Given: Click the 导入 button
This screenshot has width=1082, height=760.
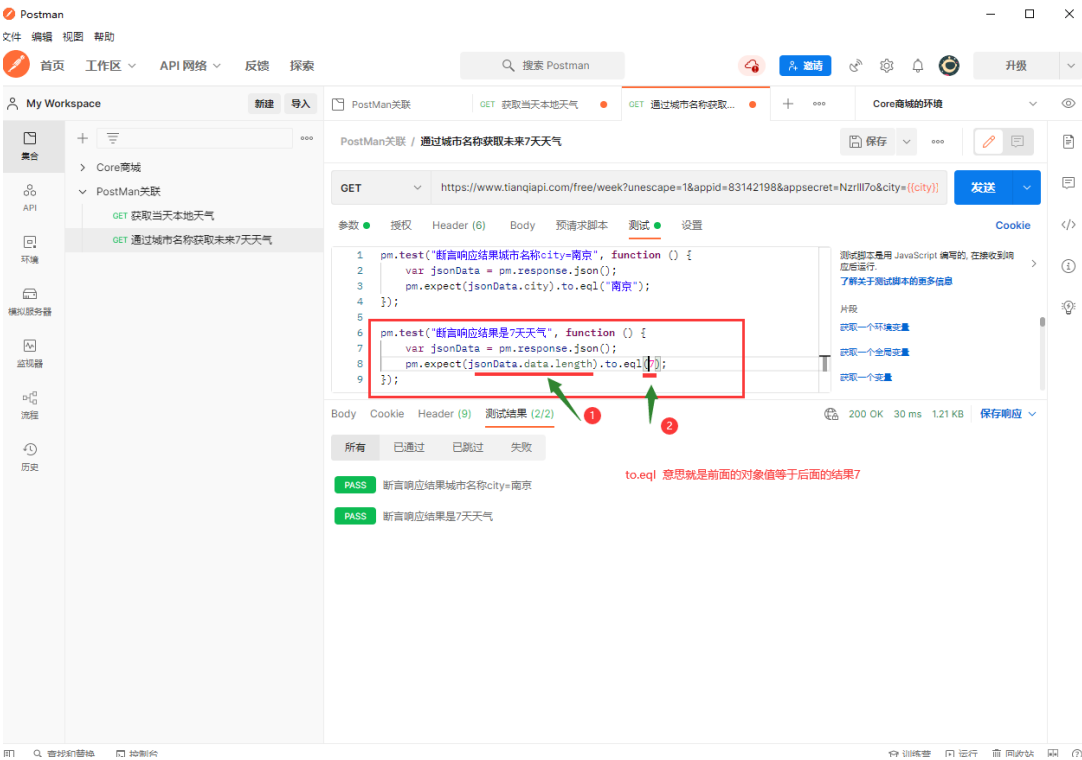Looking at the screenshot, I should pyautogui.click(x=300, y=104).
